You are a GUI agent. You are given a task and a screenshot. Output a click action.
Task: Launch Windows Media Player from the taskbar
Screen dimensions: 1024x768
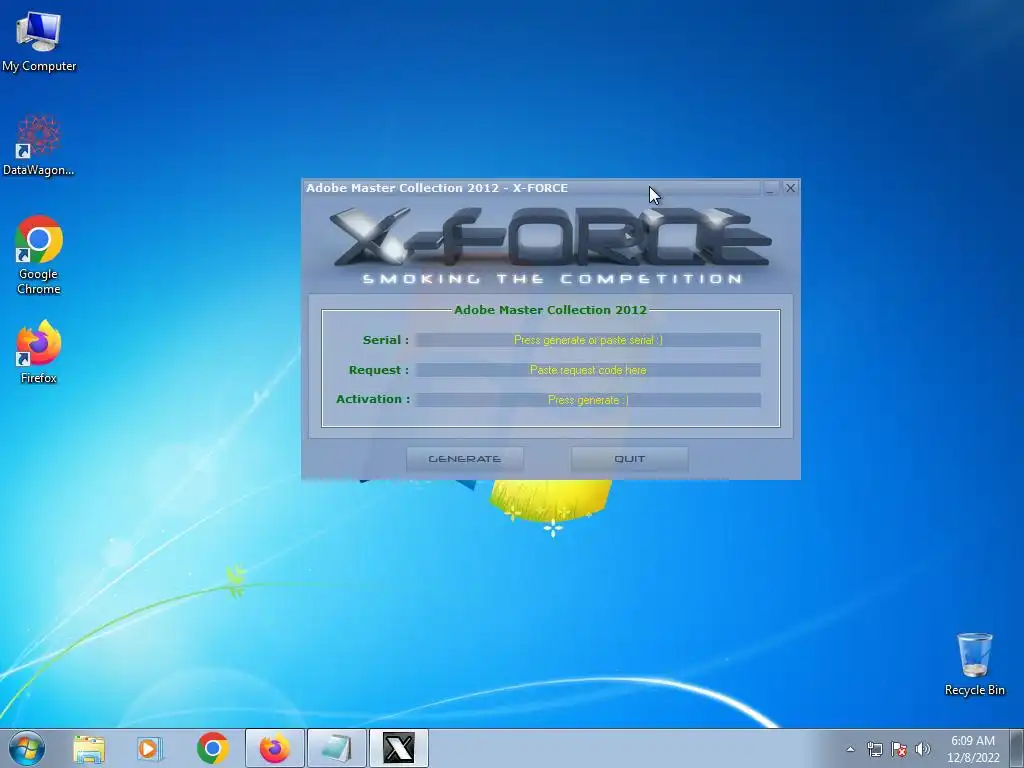[150, 749]
